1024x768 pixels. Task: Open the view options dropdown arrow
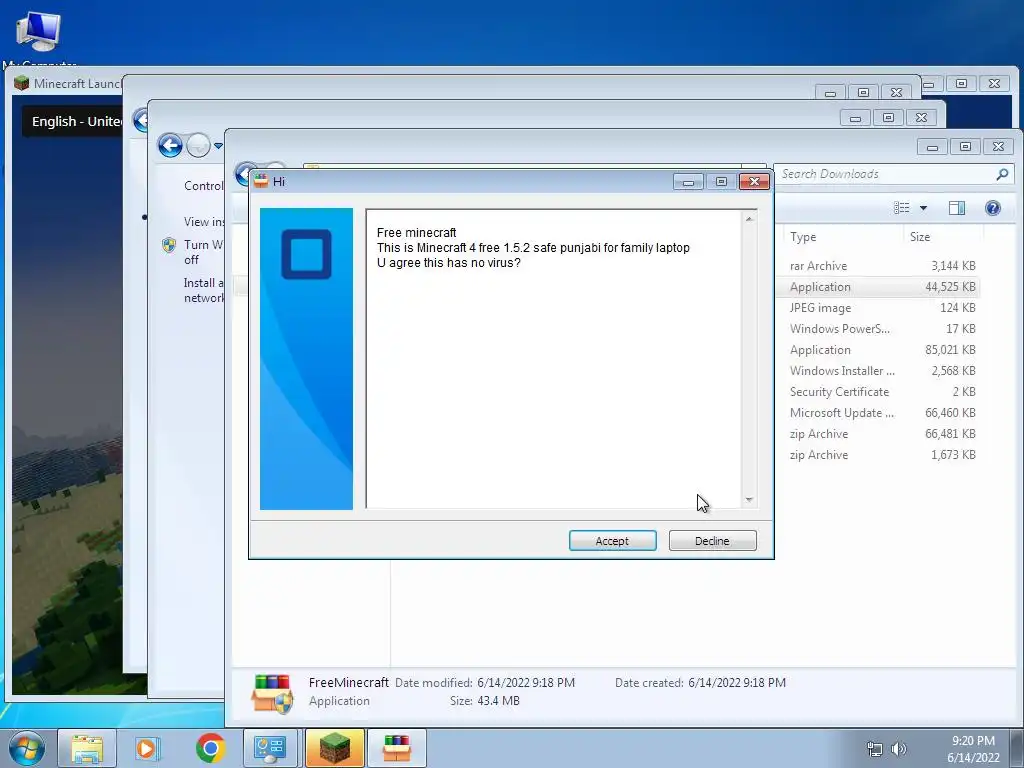pos(923,208)
